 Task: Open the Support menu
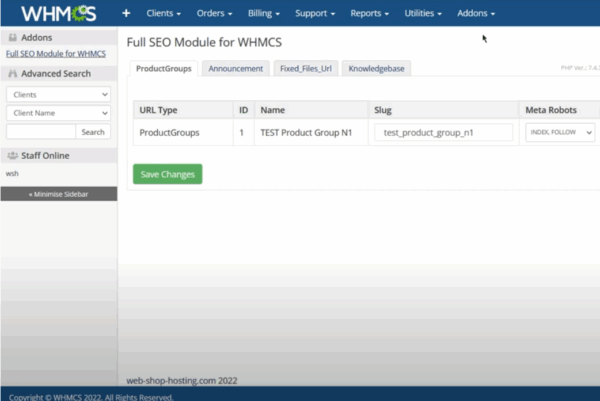316,14
